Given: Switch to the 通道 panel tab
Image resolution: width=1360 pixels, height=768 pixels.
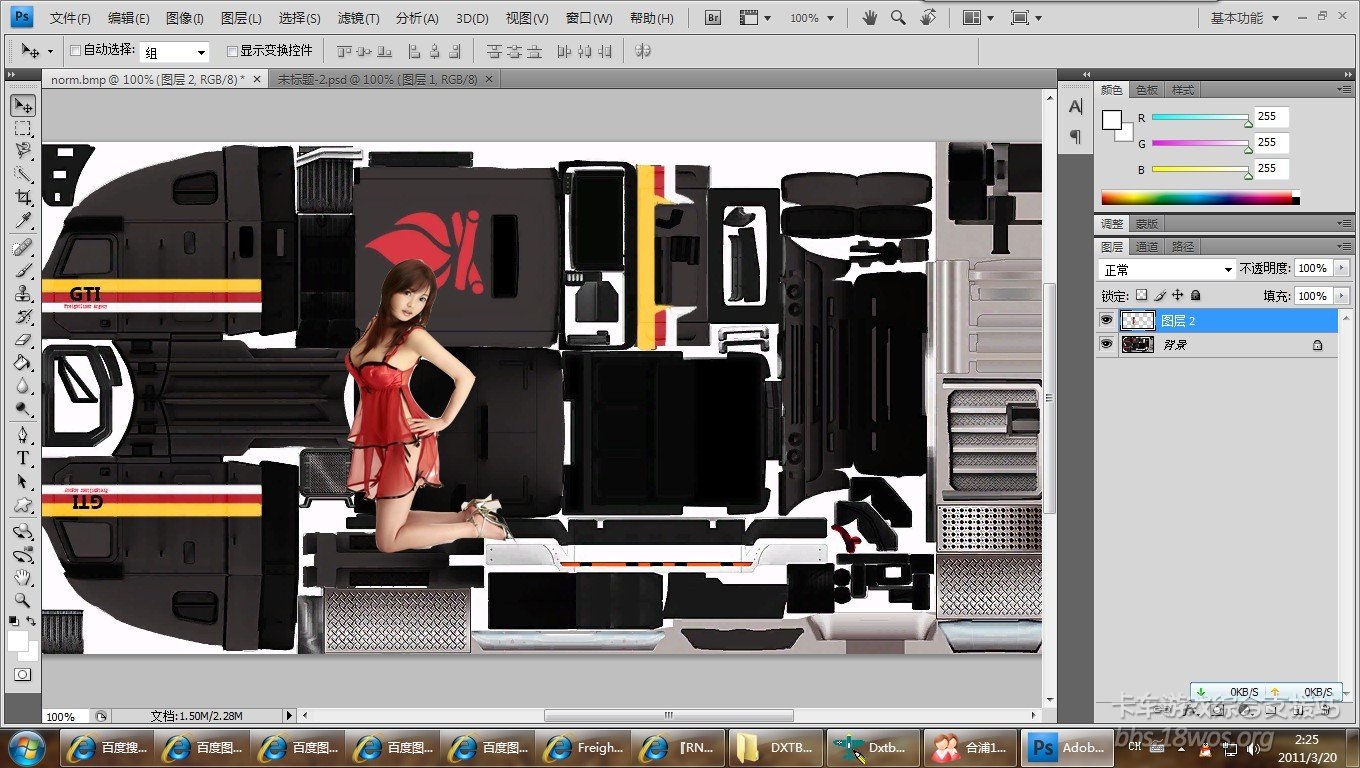Looking at the screenshot, I should click(1147, 247).
